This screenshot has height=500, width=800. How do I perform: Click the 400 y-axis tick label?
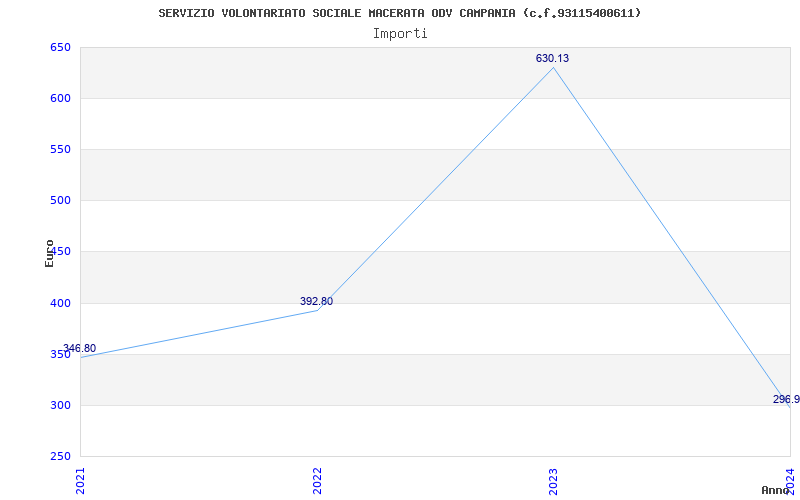pyautogui.click(x=60, y=304)
